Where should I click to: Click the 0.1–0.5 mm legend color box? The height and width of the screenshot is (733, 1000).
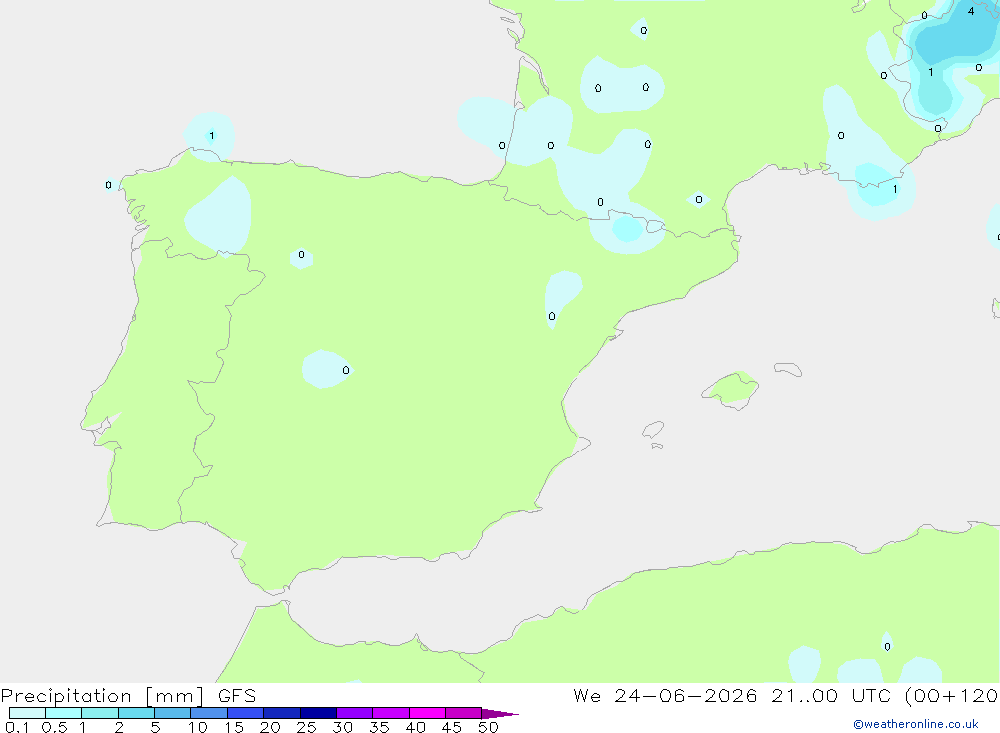pyautogui.click(x=27, y=713)
